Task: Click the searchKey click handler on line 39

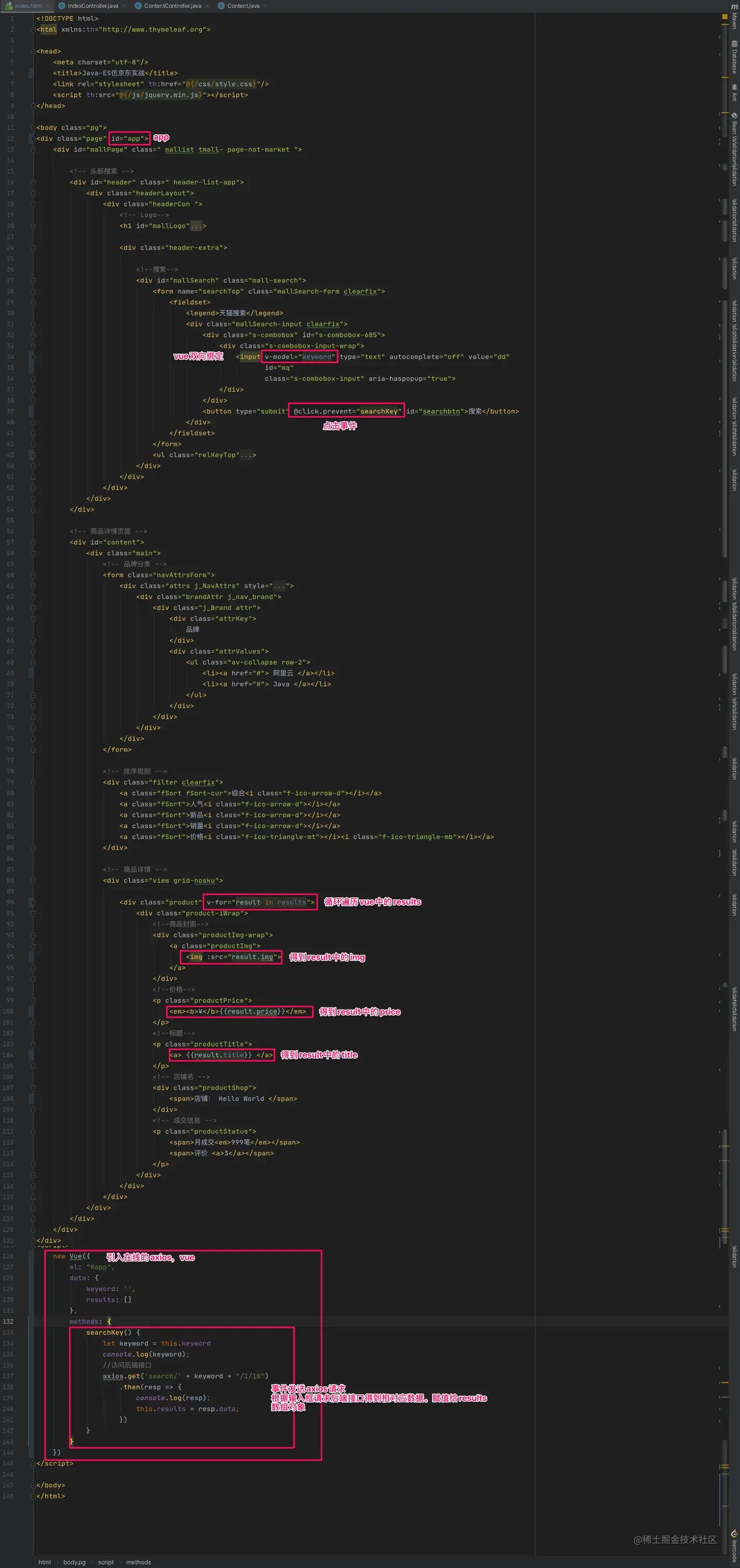Action: 347,411
